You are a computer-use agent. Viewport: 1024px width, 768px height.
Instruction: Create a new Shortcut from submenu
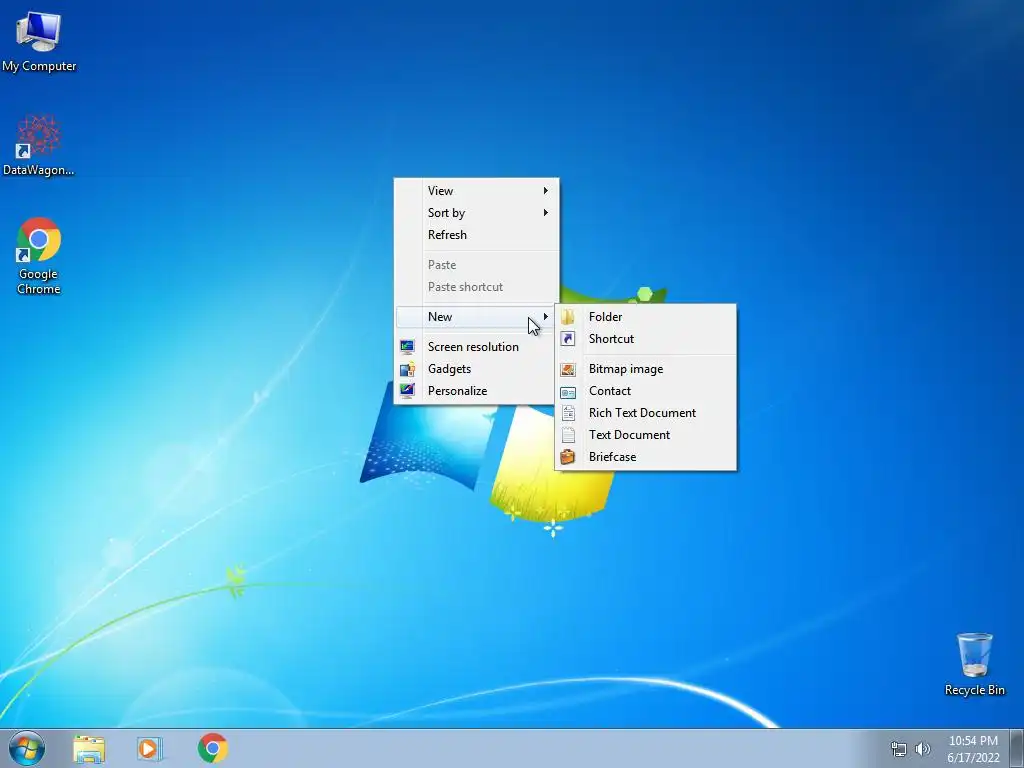coord(645,339)
